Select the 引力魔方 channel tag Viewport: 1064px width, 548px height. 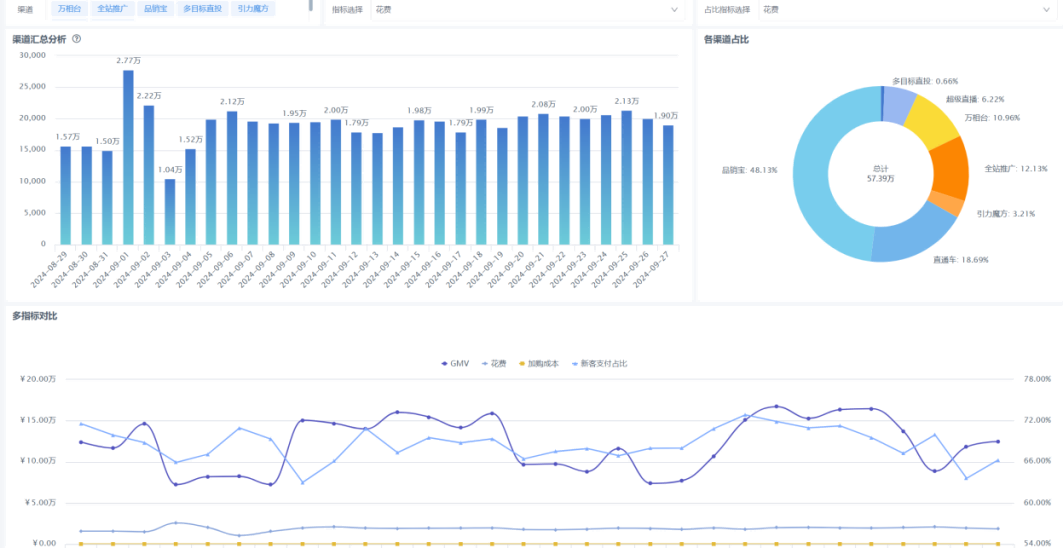click(x=253, y=9)
